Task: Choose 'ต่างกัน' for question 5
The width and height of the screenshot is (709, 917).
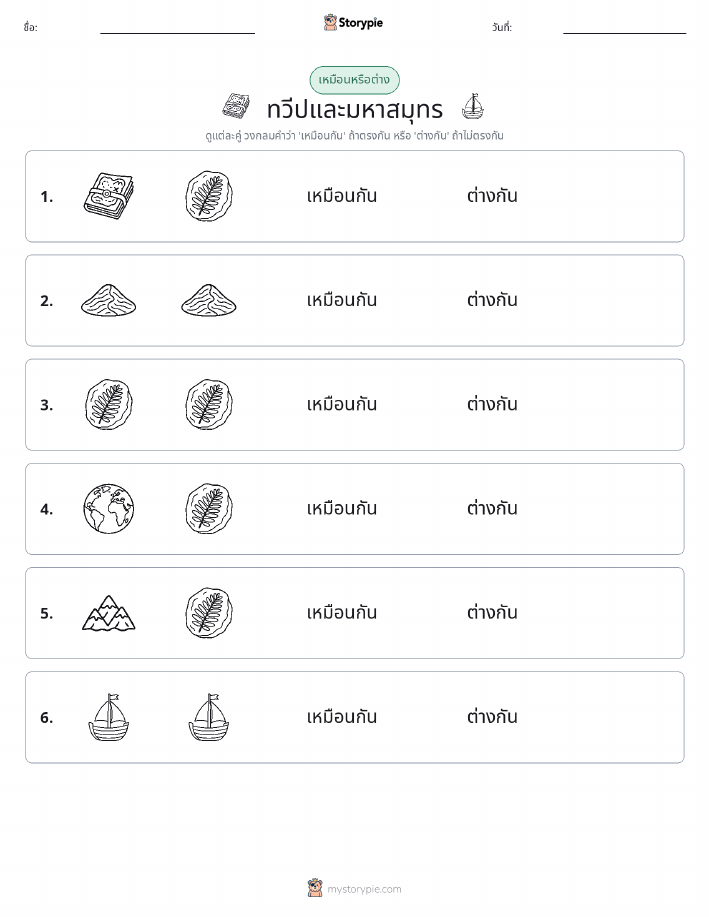Action: (x=492, y=613)
